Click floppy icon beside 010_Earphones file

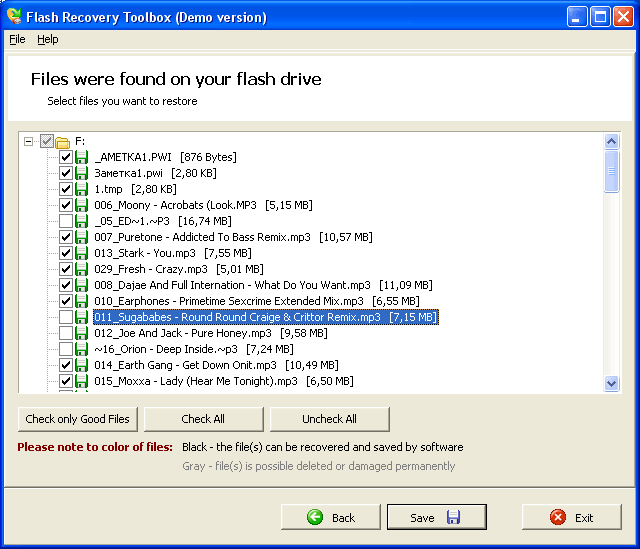click(82, 301)
